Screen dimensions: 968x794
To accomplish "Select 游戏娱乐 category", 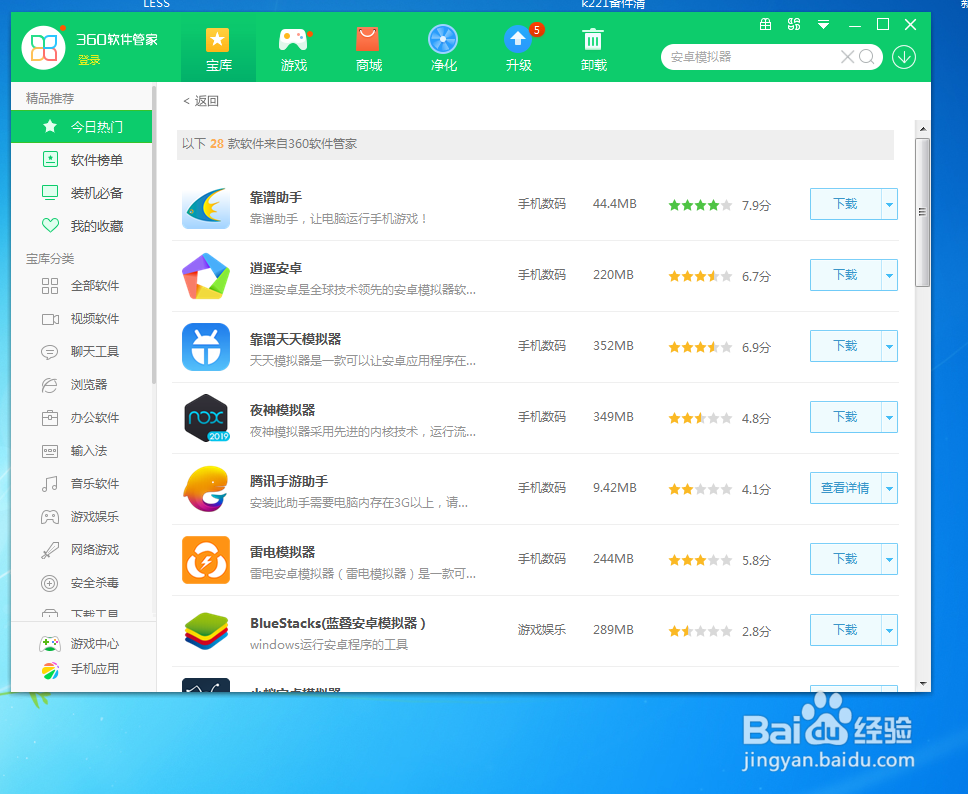I will (81, 516).
